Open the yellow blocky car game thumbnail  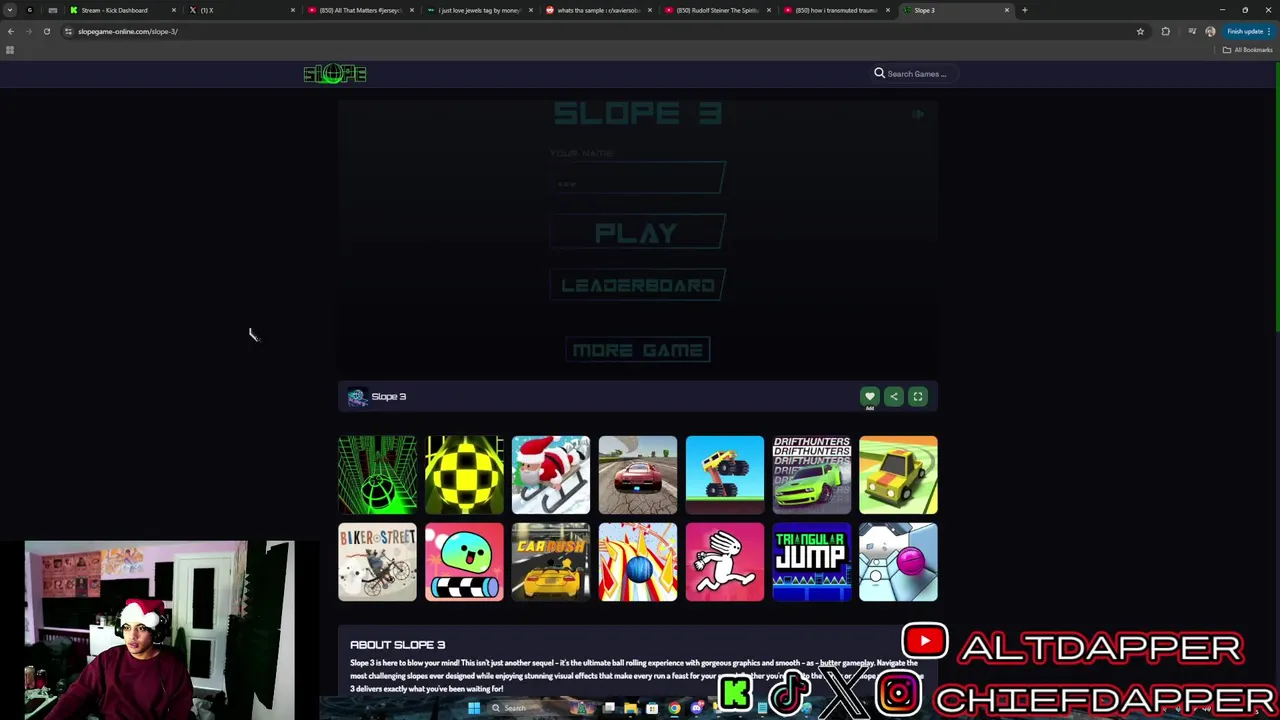tap(898, 475)
